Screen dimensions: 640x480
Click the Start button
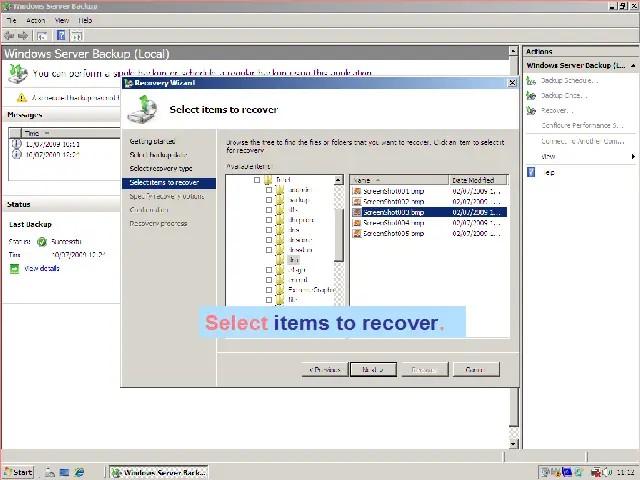[x=18, y=472]
